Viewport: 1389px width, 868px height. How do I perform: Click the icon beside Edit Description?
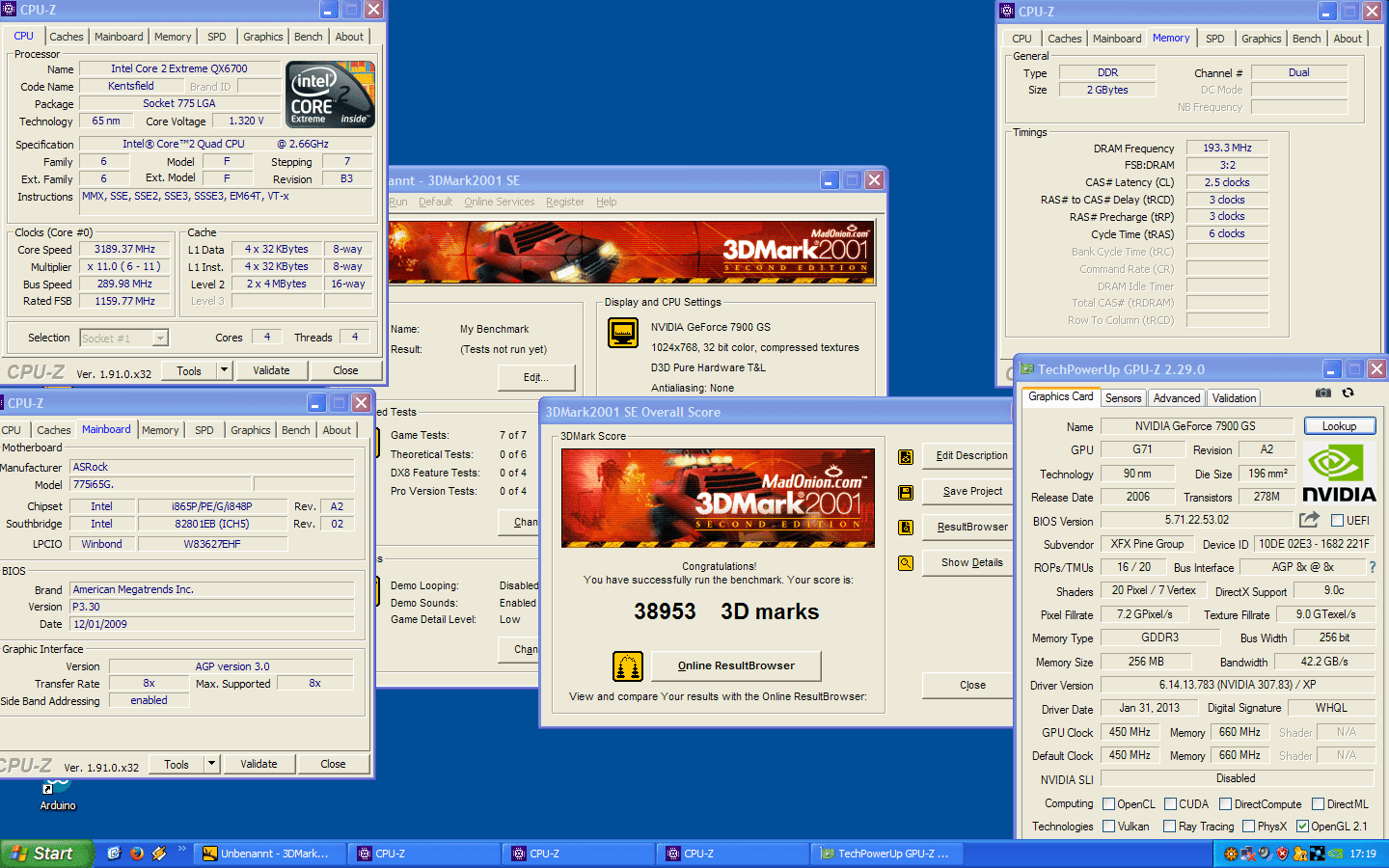point(906,456)
